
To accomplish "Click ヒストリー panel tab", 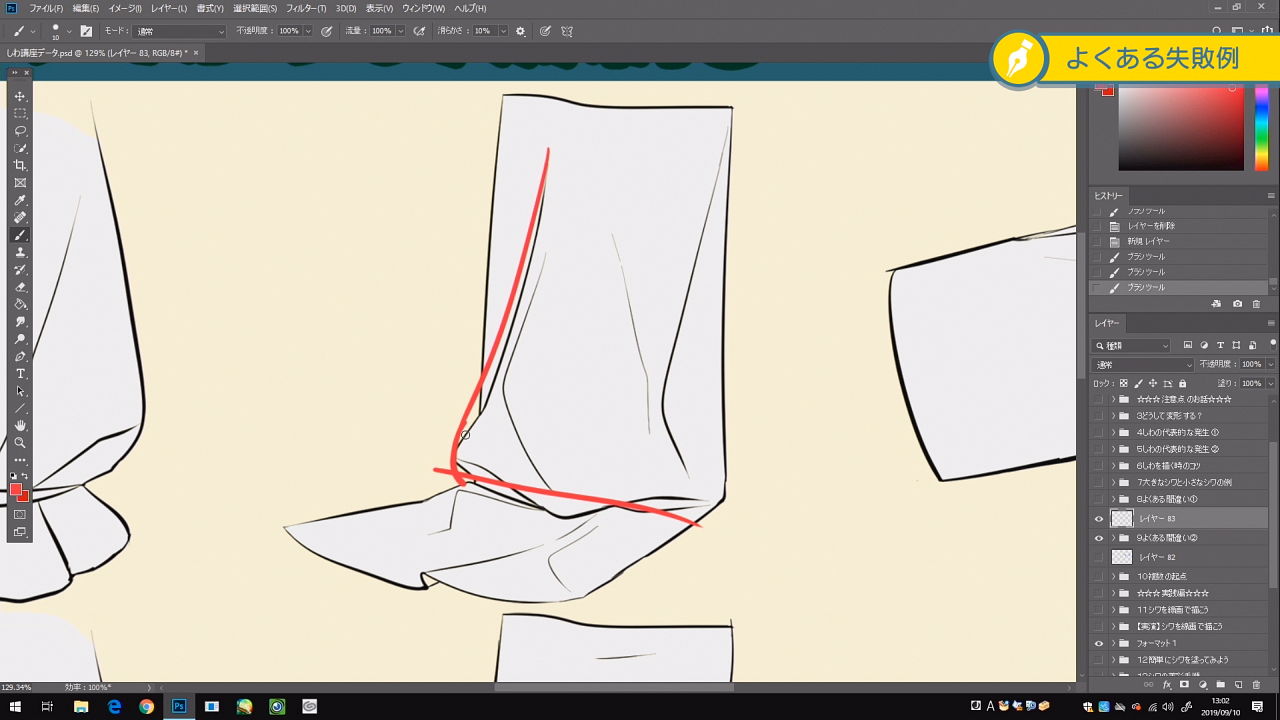I will click(x=1108, y=195).
